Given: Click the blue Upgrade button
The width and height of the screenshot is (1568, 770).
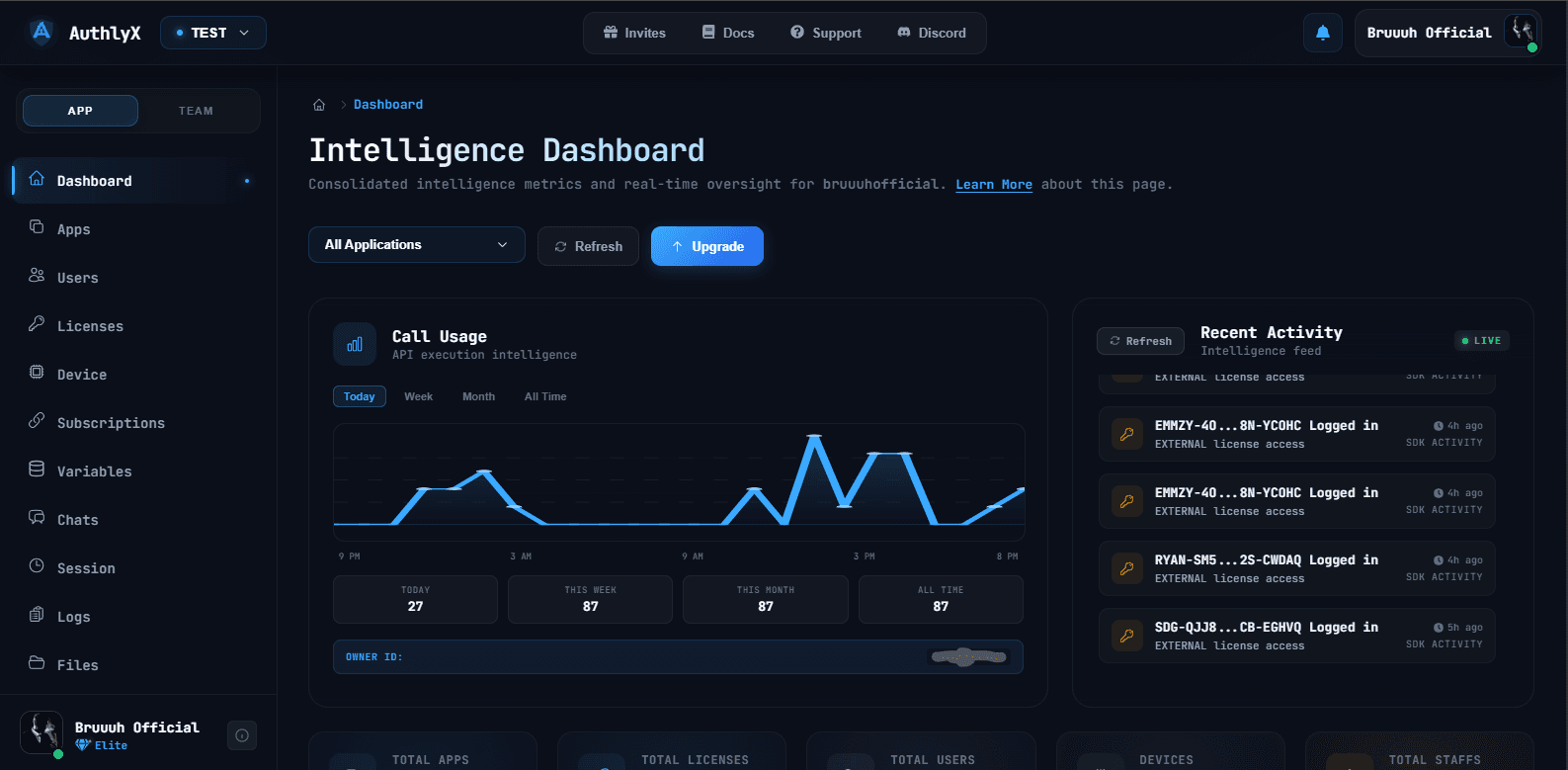Looking at the screenshot, I should 706,246.
